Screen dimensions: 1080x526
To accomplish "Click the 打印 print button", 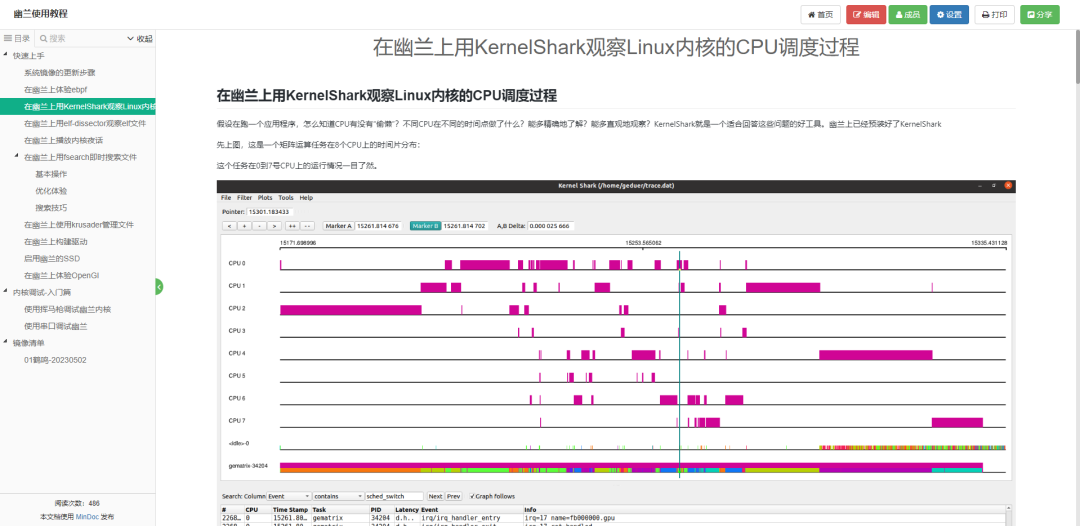I will click(994, 14).
